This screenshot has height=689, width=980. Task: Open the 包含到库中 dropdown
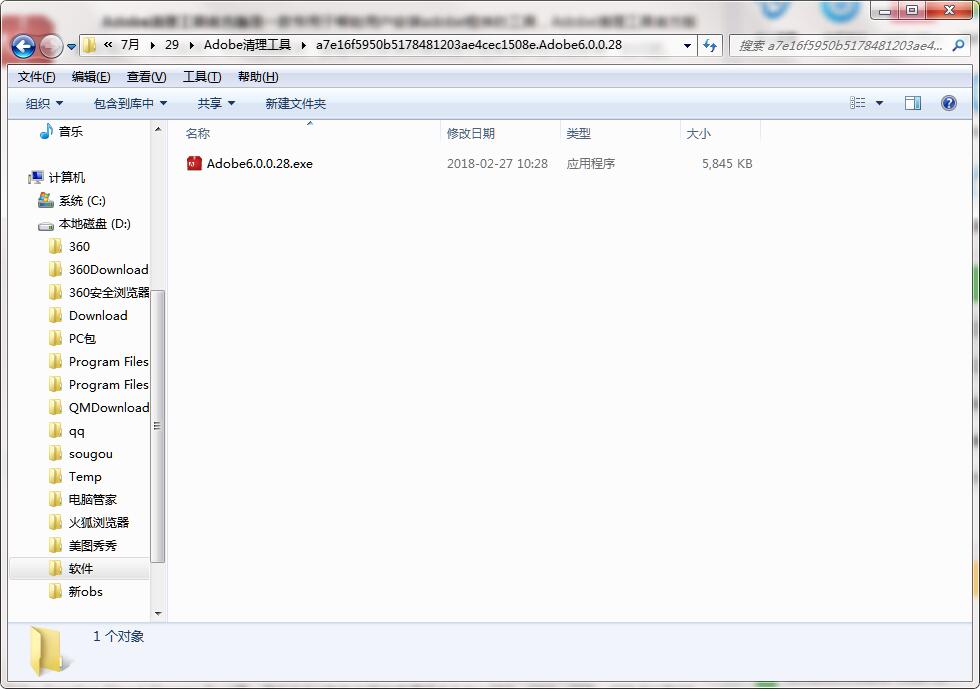point(130,103)
